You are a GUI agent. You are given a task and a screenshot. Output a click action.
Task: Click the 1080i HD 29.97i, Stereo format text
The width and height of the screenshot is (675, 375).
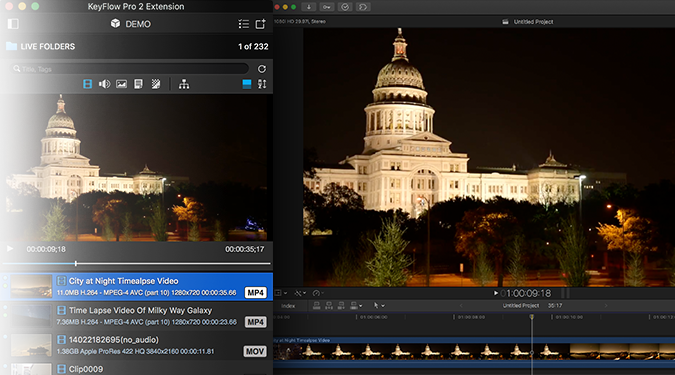click(x=300, y=22)
